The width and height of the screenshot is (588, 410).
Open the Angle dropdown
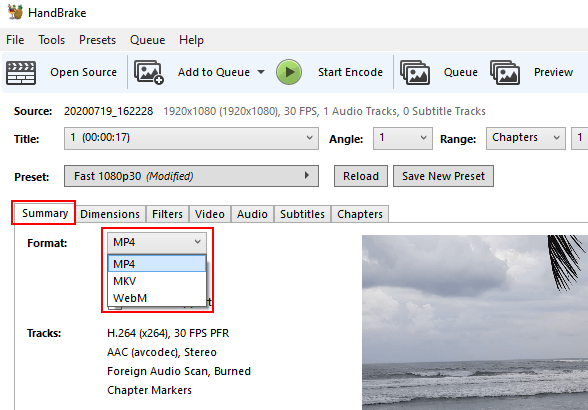(x=402, y=138)
